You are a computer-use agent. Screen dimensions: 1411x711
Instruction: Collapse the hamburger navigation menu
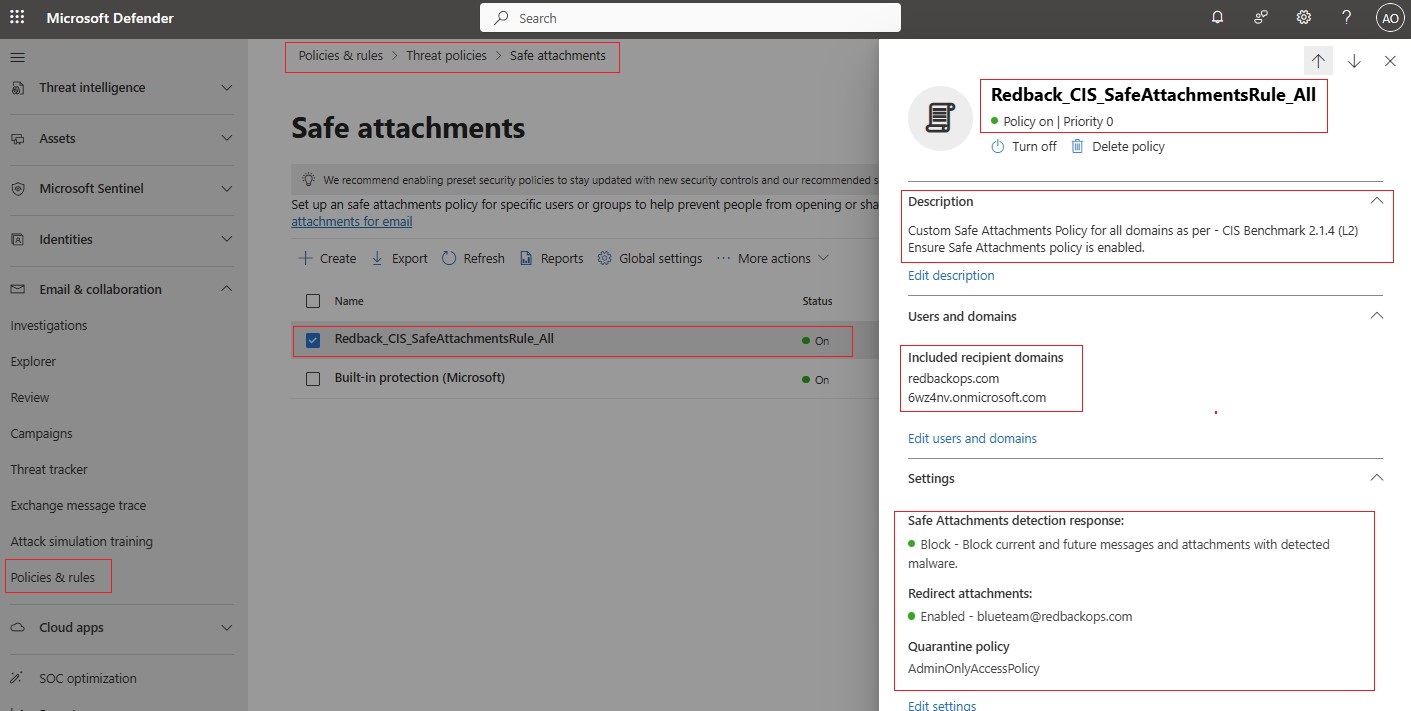click(x=17, y=57)
